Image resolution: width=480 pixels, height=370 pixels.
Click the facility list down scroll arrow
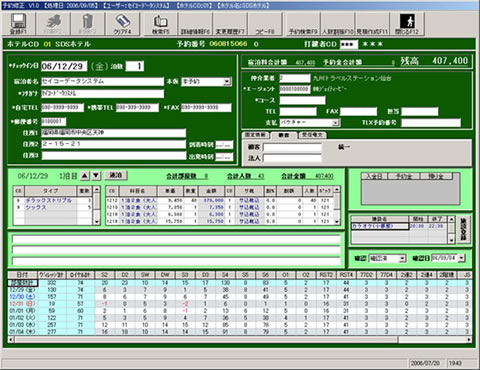click(x=451, y=240)
